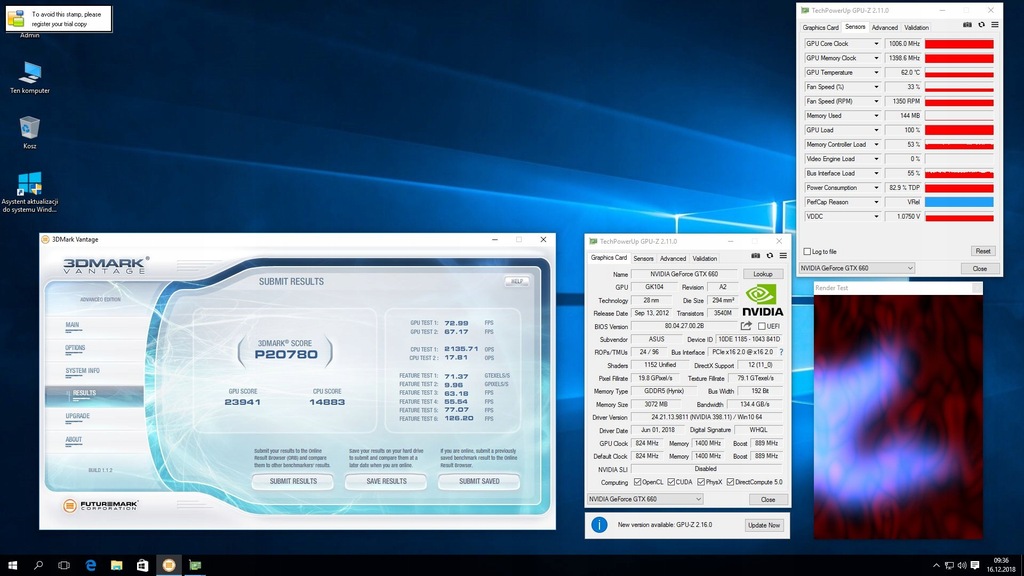The height and width of the screenshot is (576, 1024).
Task: Switch to Validation tab in Sensors window
Action: point(916,27)
